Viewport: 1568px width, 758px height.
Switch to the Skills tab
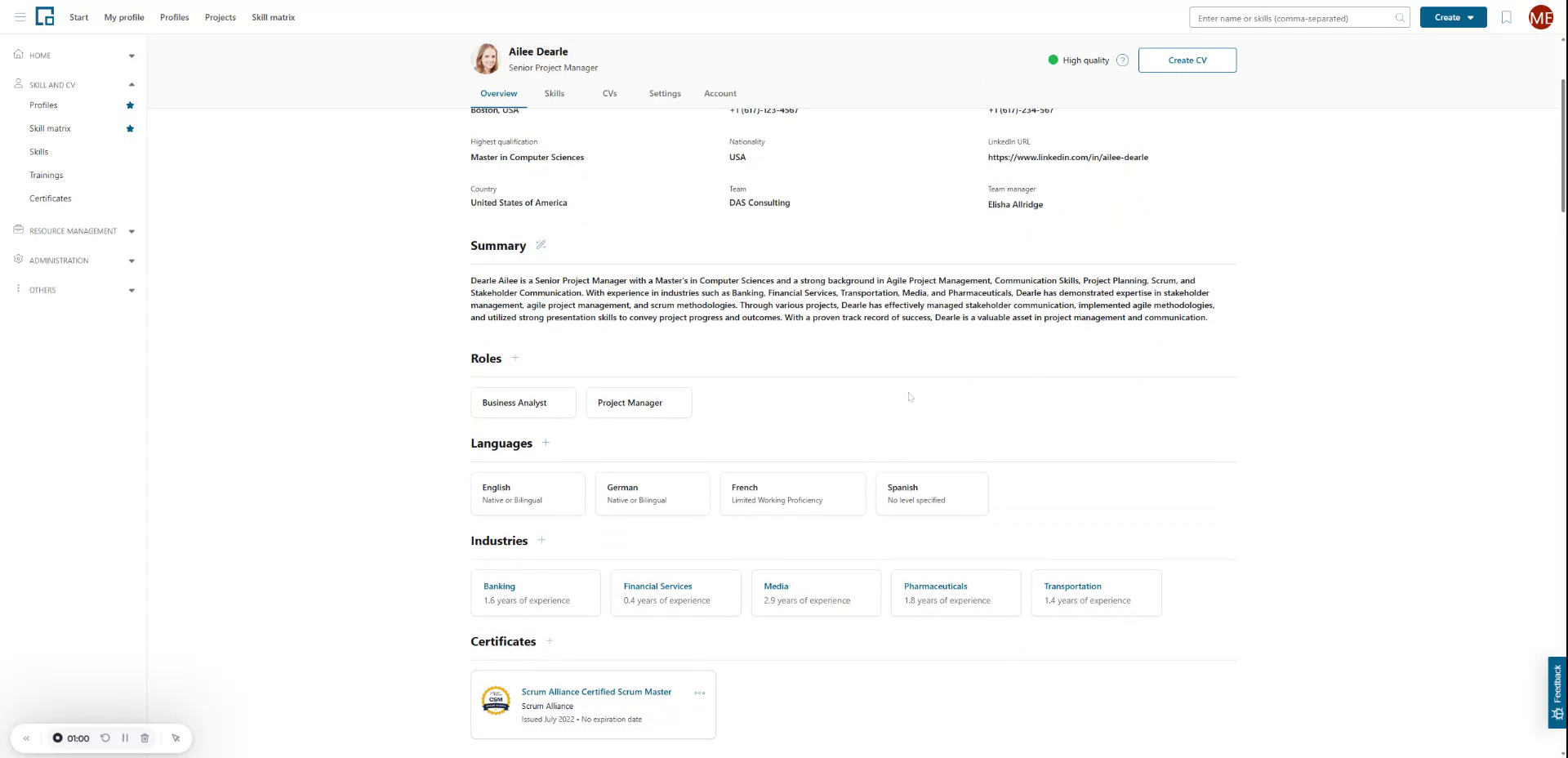click(x=554, y=94)
